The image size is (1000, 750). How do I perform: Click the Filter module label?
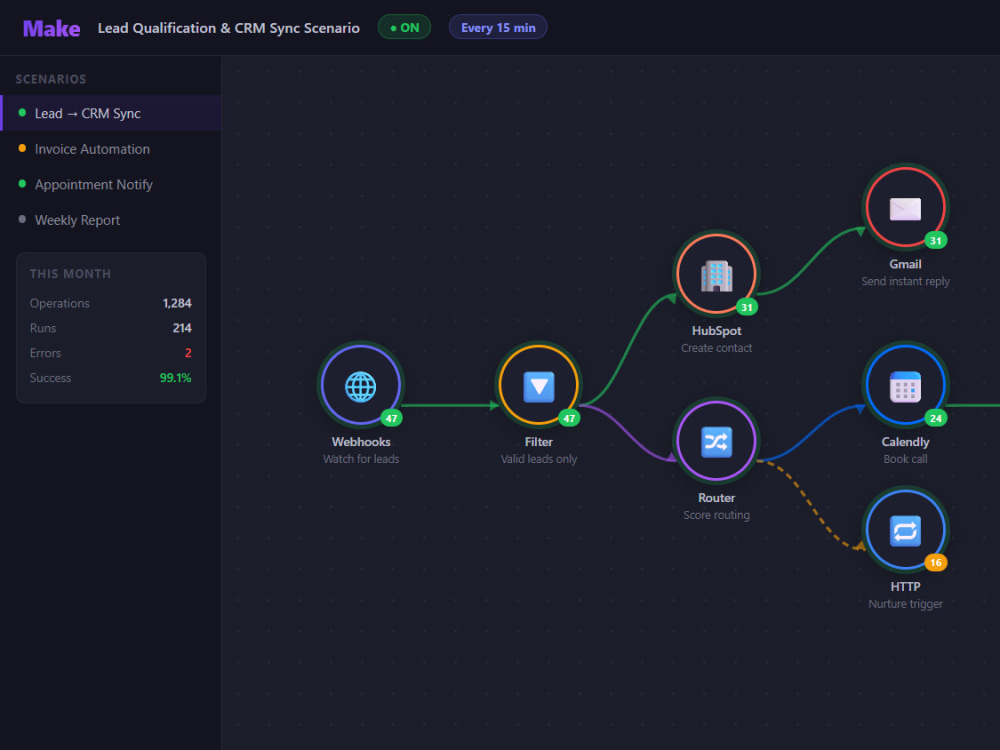pos(538,441)
